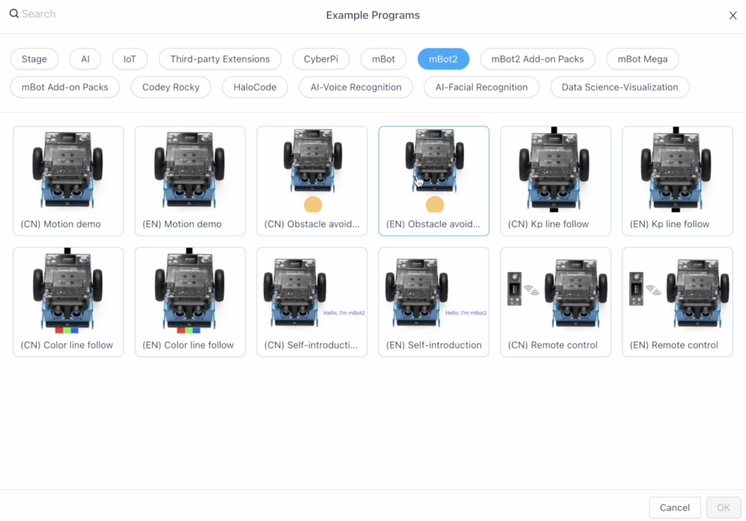Select the (EN) Kp line follow example
Screen dimensions: 746x521
click(677, 181)
